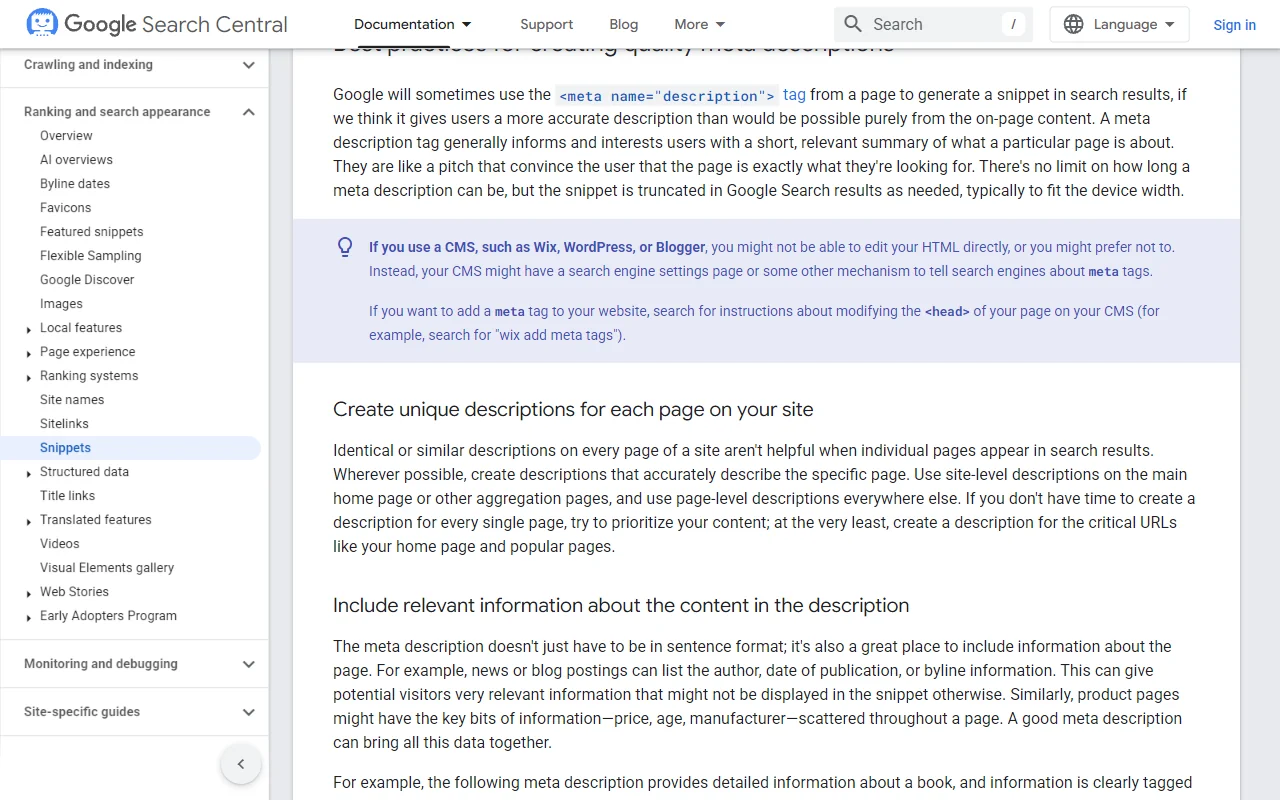Focus the Search input field
The height and width of the screenshot is (800, 1280).
(933, 24)
